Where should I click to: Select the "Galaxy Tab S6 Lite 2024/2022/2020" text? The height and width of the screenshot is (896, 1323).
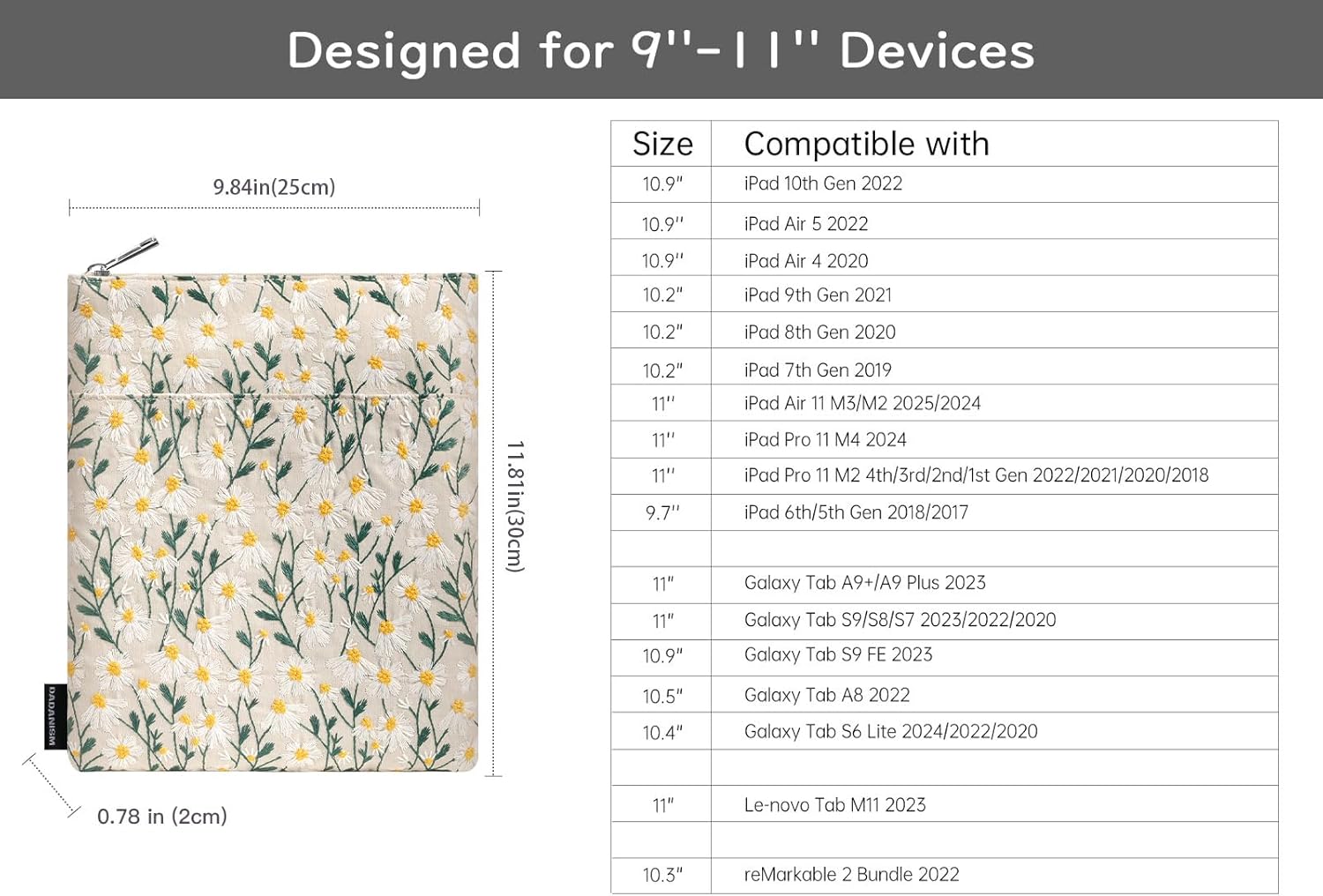[x=891, y=731]
